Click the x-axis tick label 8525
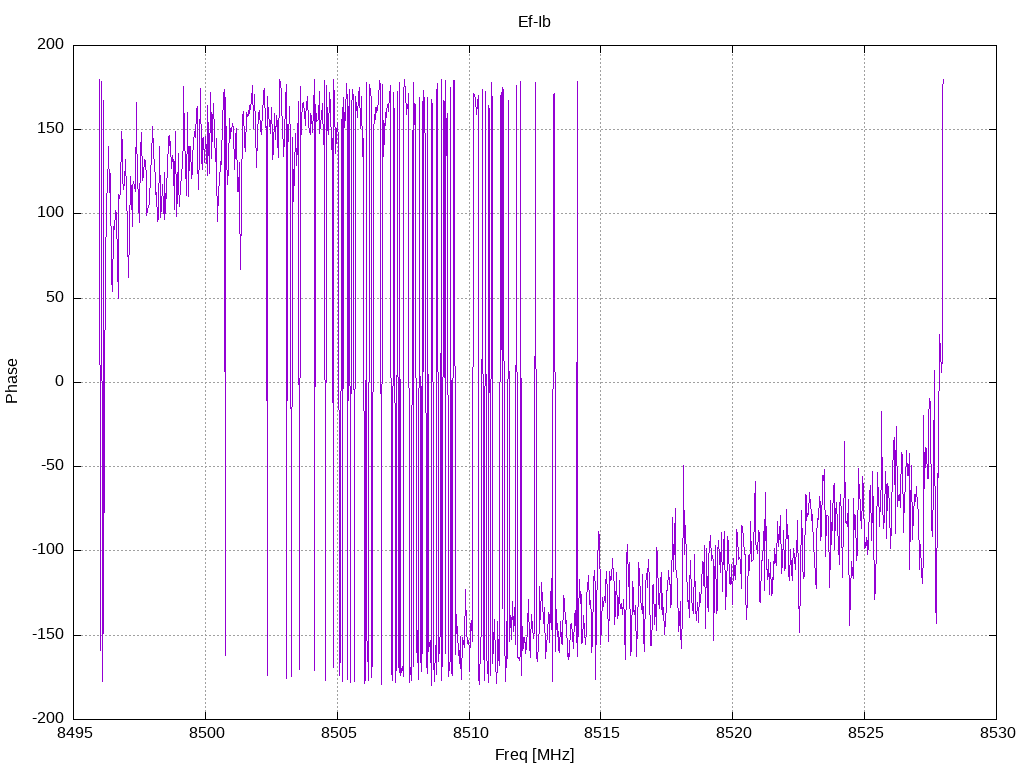This screenshot has width=1024, height=768. coord(865,733)
